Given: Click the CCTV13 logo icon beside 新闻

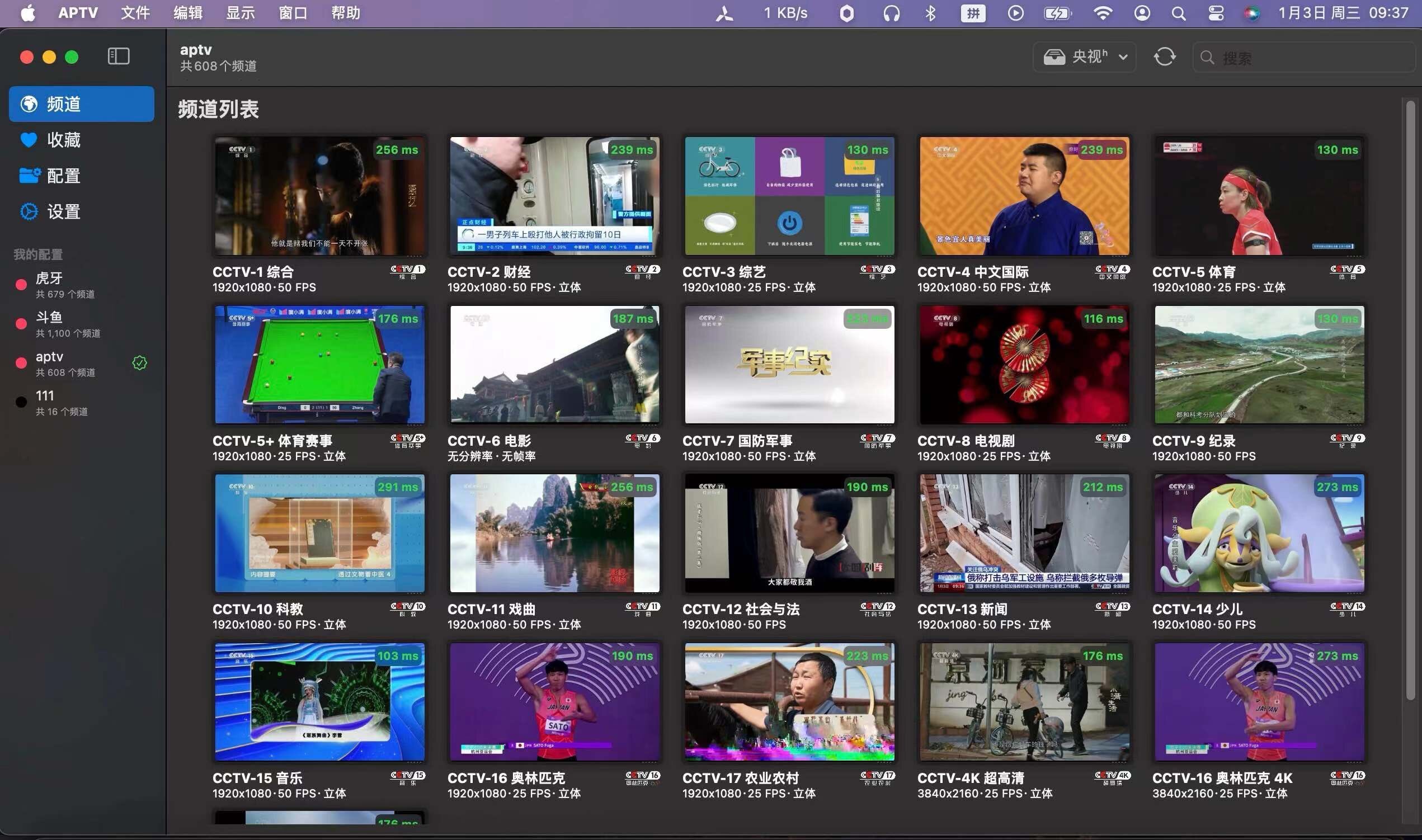Looking at the screenshot, I should click(1112, 609).
